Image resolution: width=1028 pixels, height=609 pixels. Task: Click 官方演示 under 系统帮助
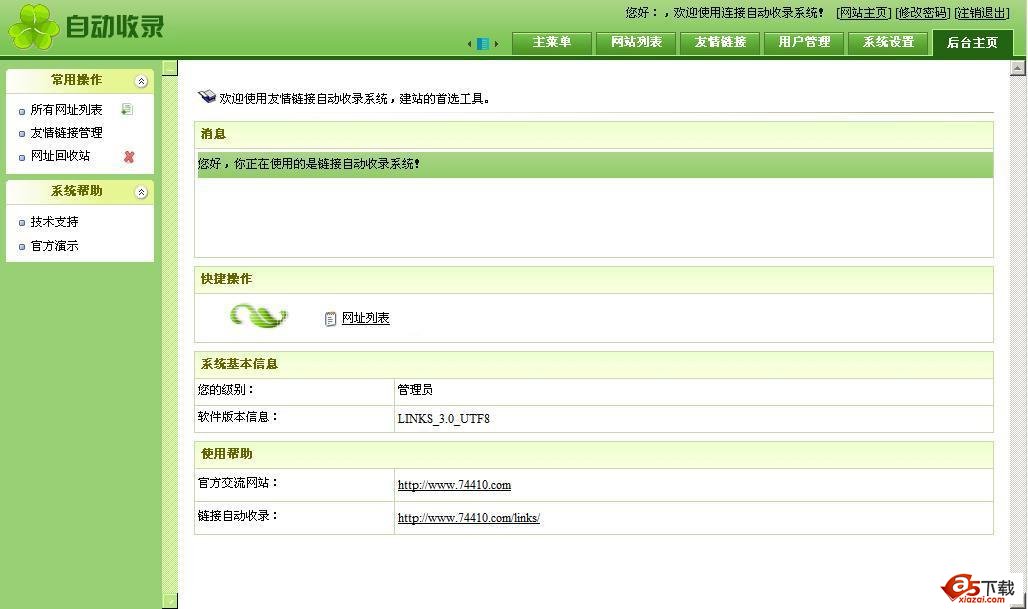54,246
